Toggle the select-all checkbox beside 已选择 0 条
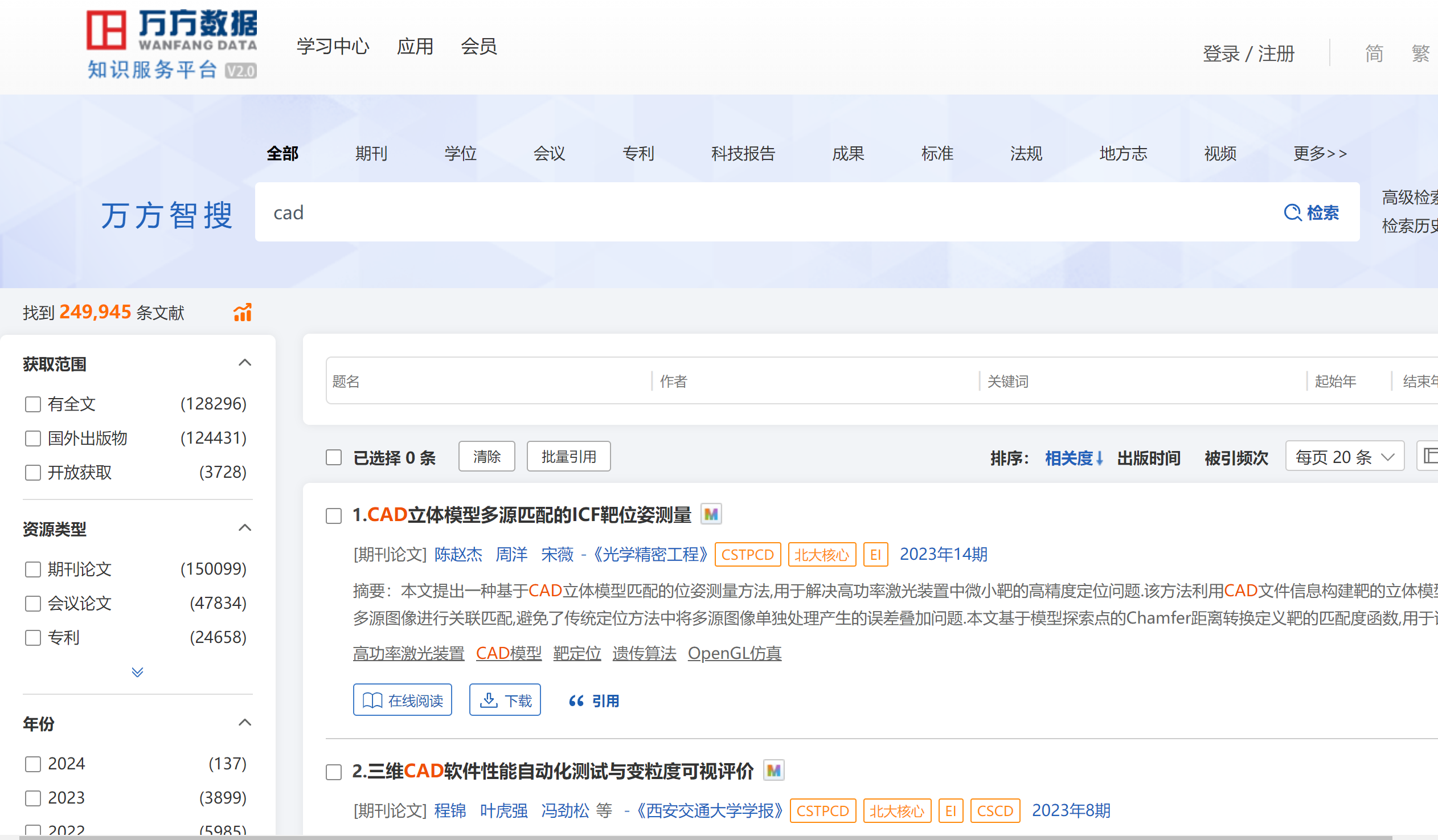The height and width of the screenshot is (840, 1438). coord(334,457)
